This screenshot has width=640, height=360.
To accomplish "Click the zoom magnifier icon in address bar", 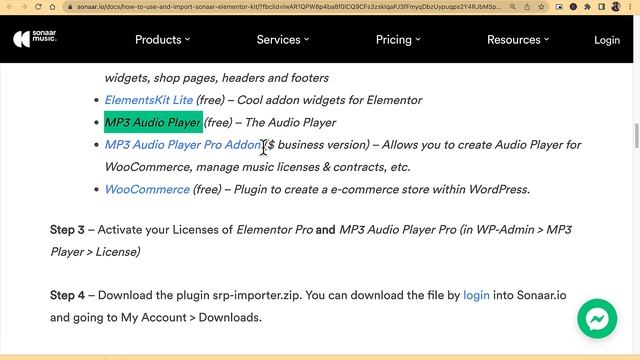I will (513, 7).
